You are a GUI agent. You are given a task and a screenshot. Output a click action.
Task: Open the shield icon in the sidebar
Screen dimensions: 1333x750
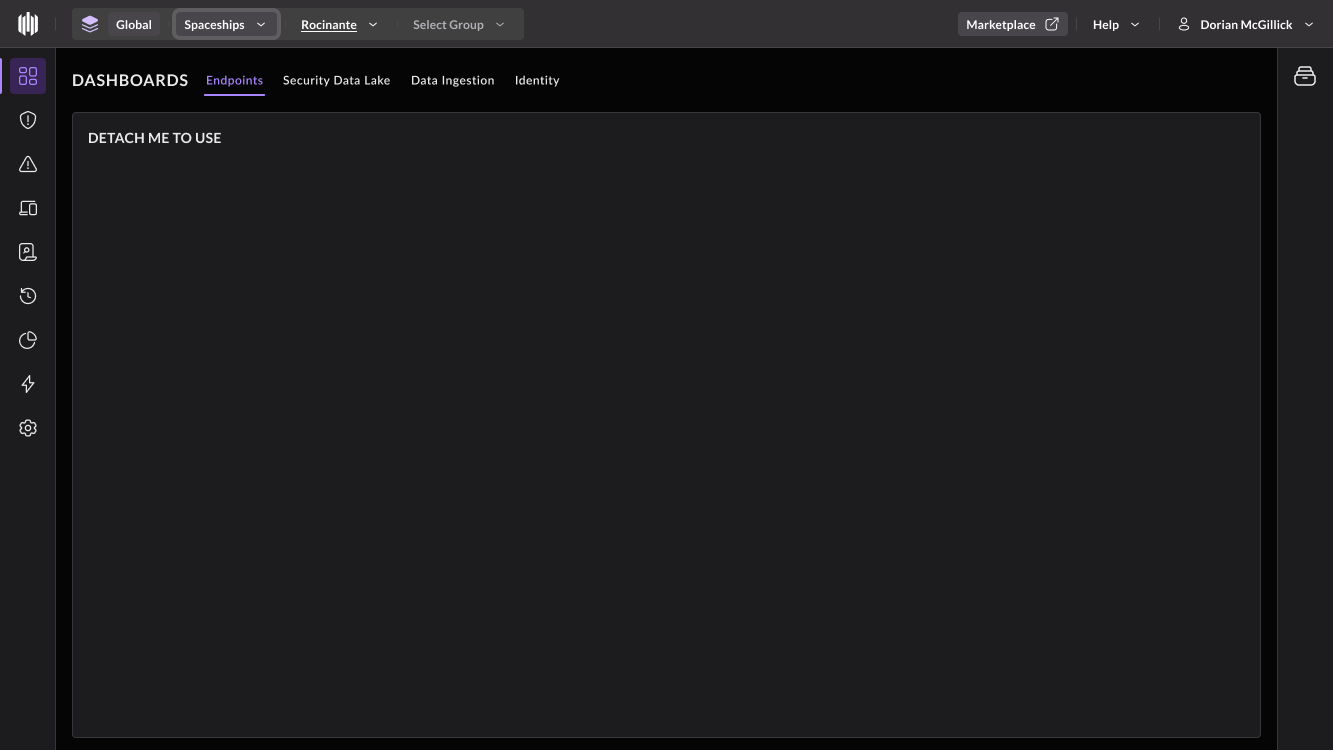(x=28, y=120)
